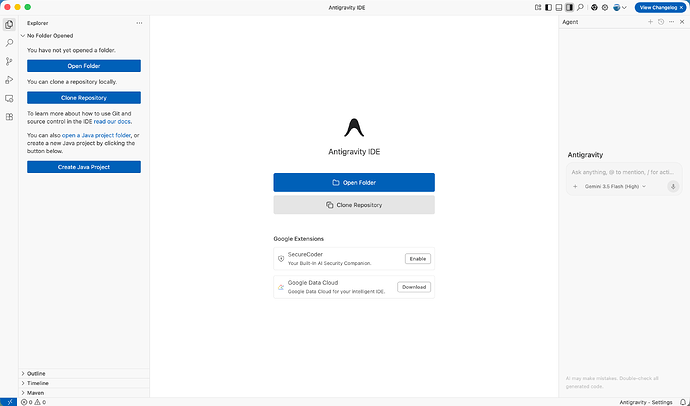Click the Agent panel title label
Viewport: 690px width, 406px height.
[570, 22]
